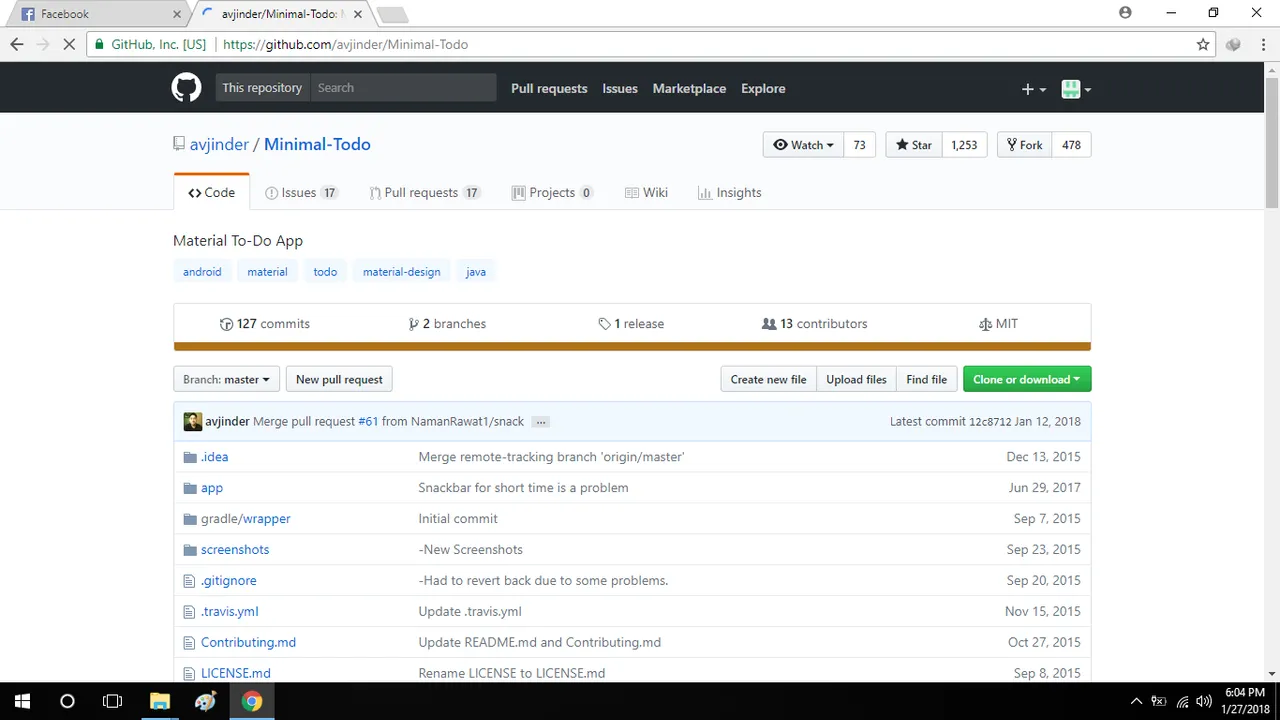Open the Insights tab
This screenshot has height=720, width=1280.
pyautogui.click(x=730, y=193)
